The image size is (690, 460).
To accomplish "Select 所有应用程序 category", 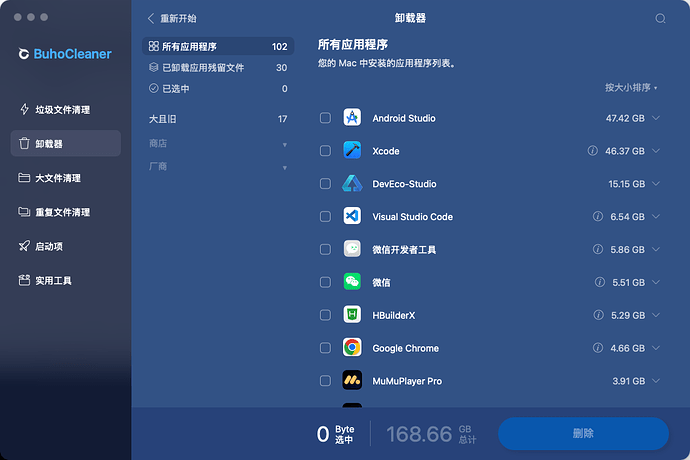I will [218, 46].
